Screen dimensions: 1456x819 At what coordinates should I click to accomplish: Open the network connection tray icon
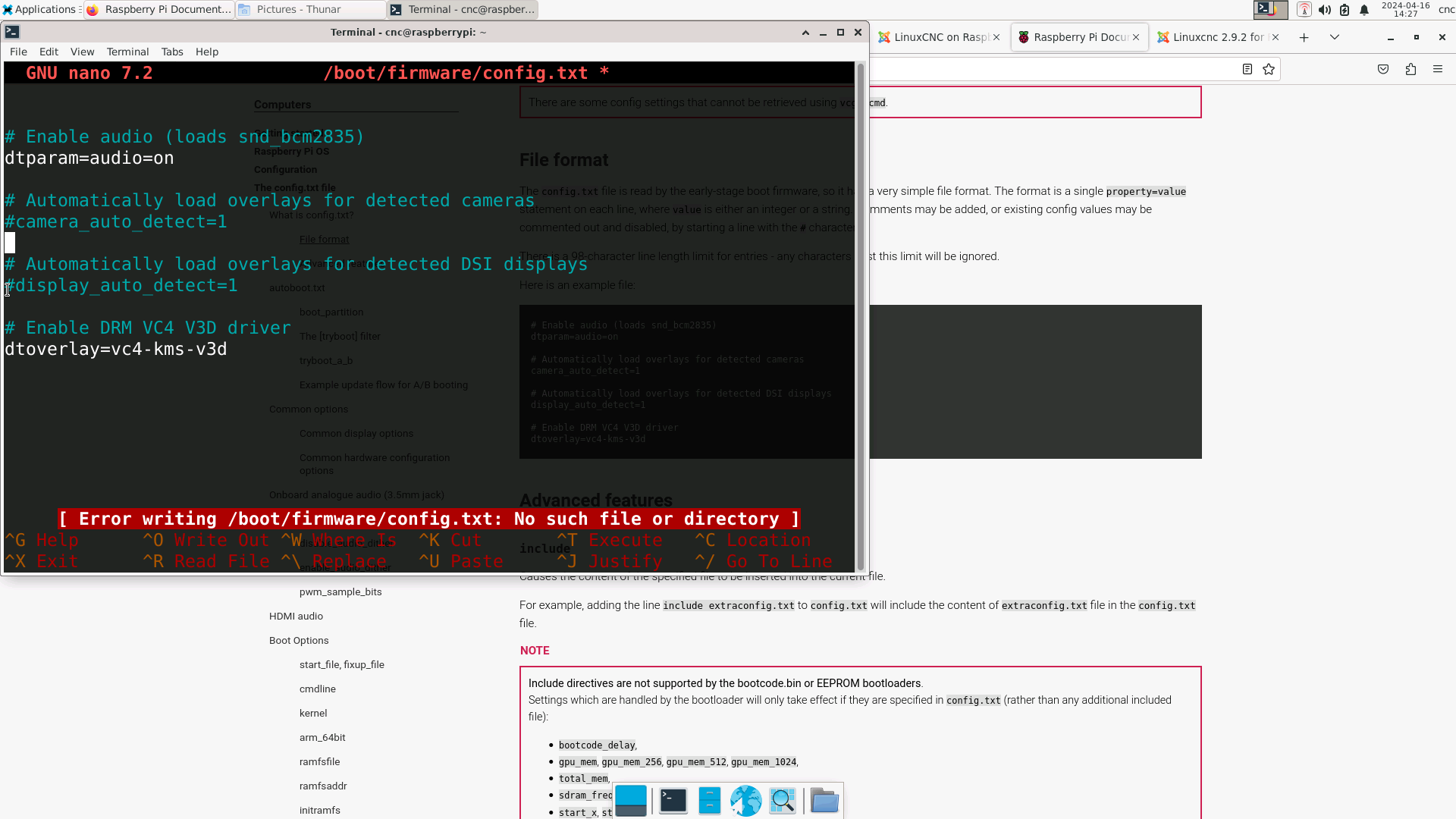(x=1304, y=10)
